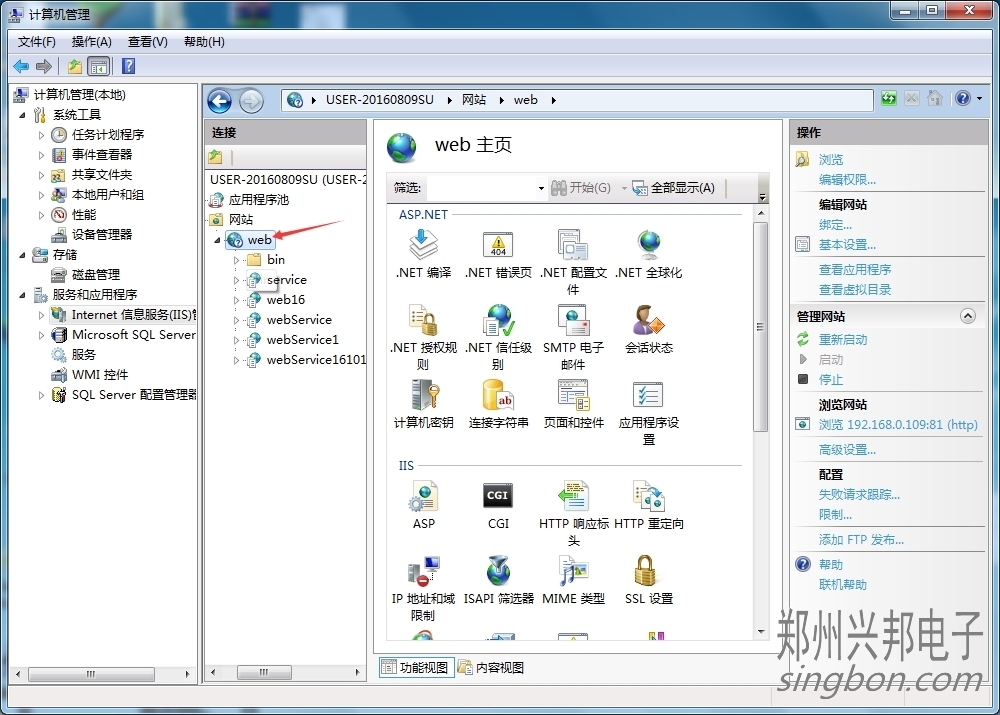Image resolution: width=1000 pixels, height=715 pixels.
Task: Collapse the web site tree node
Action: pos(217,240)
